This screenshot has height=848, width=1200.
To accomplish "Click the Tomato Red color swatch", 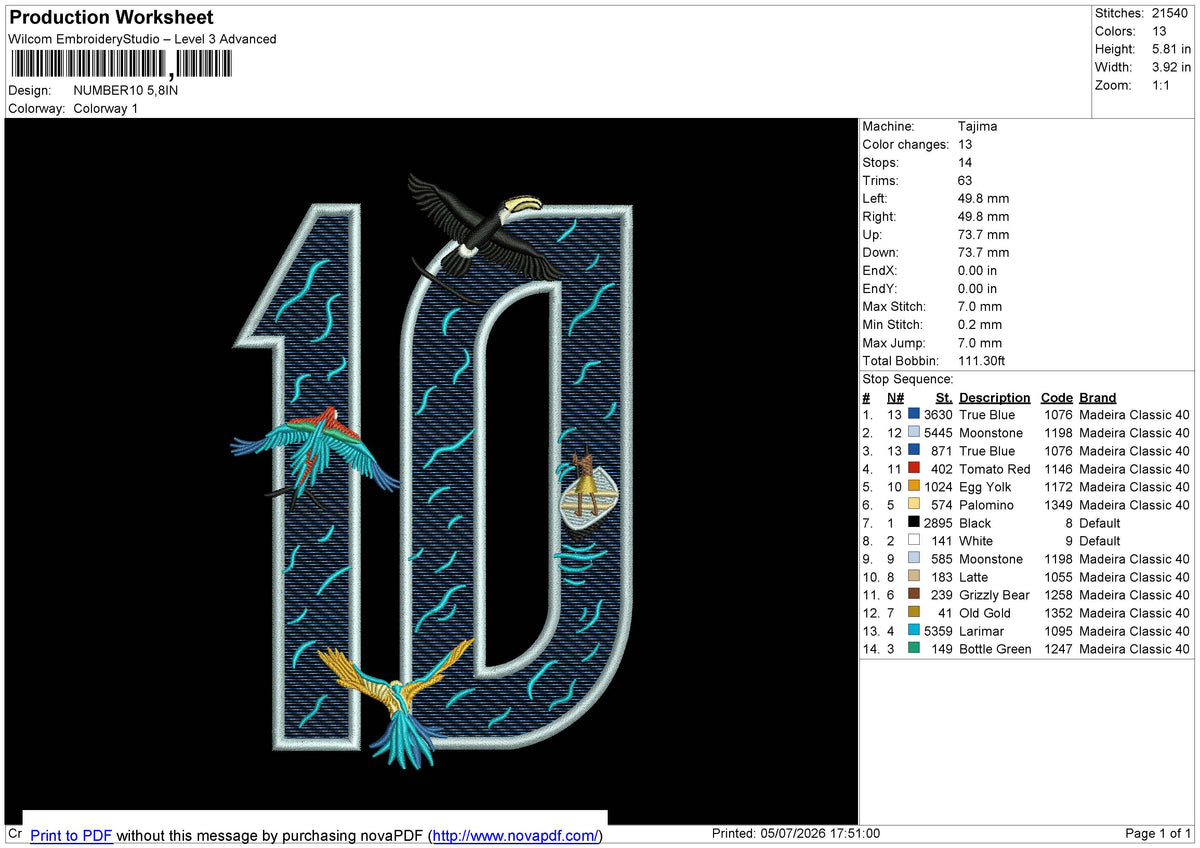I will point(914,468).
